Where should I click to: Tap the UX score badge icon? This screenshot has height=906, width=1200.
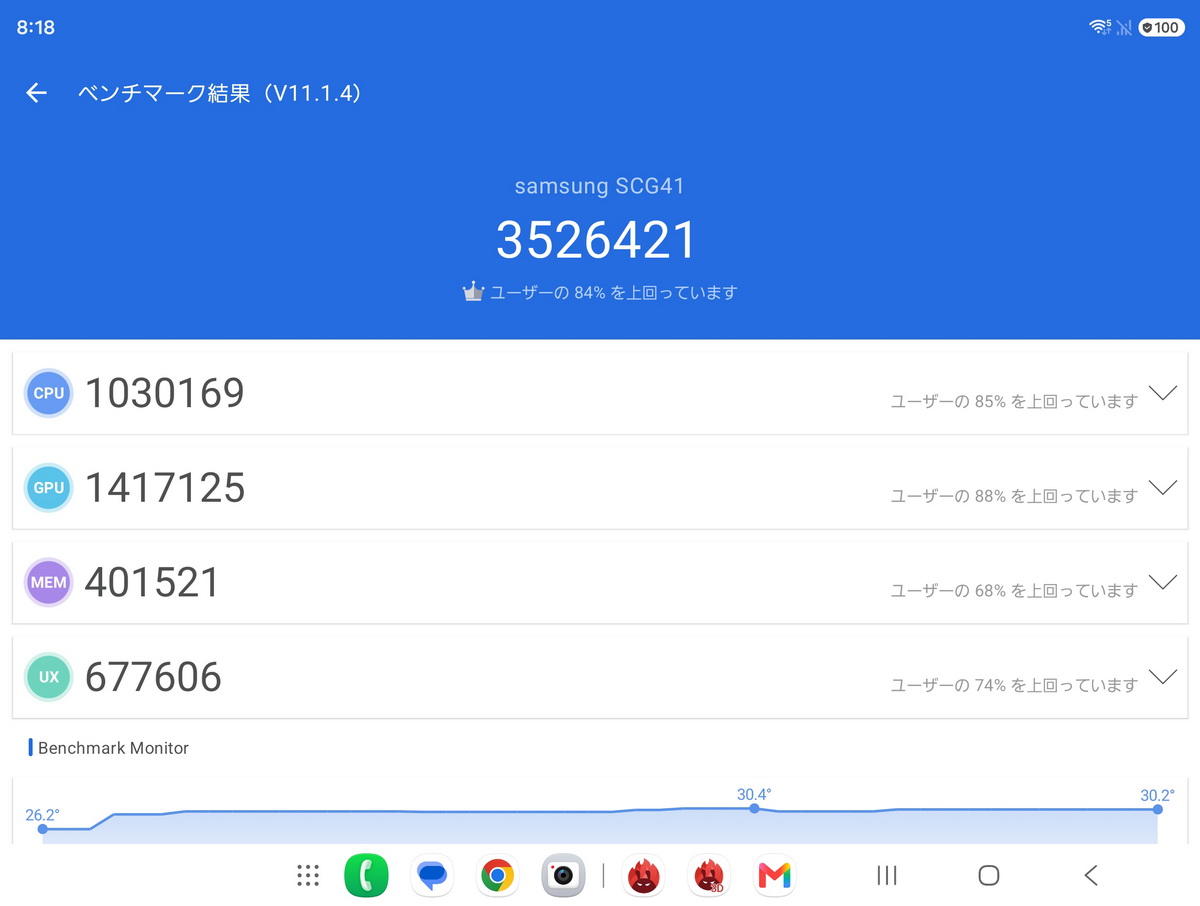(49, 677)
